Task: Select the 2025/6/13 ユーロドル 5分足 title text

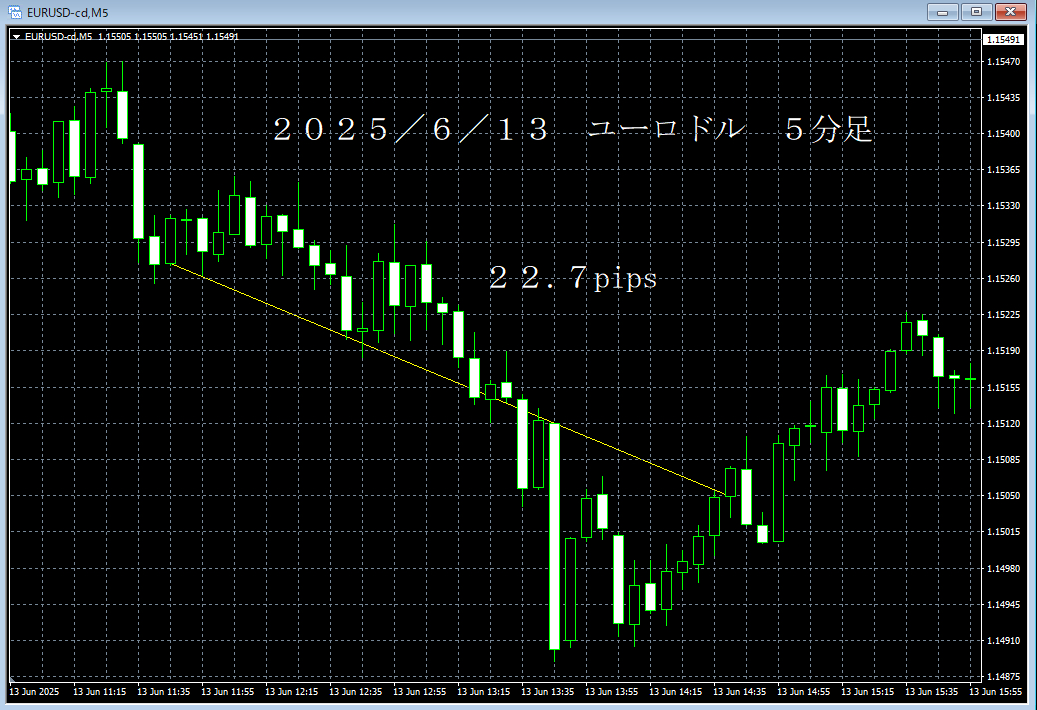Action: (573, 129)
